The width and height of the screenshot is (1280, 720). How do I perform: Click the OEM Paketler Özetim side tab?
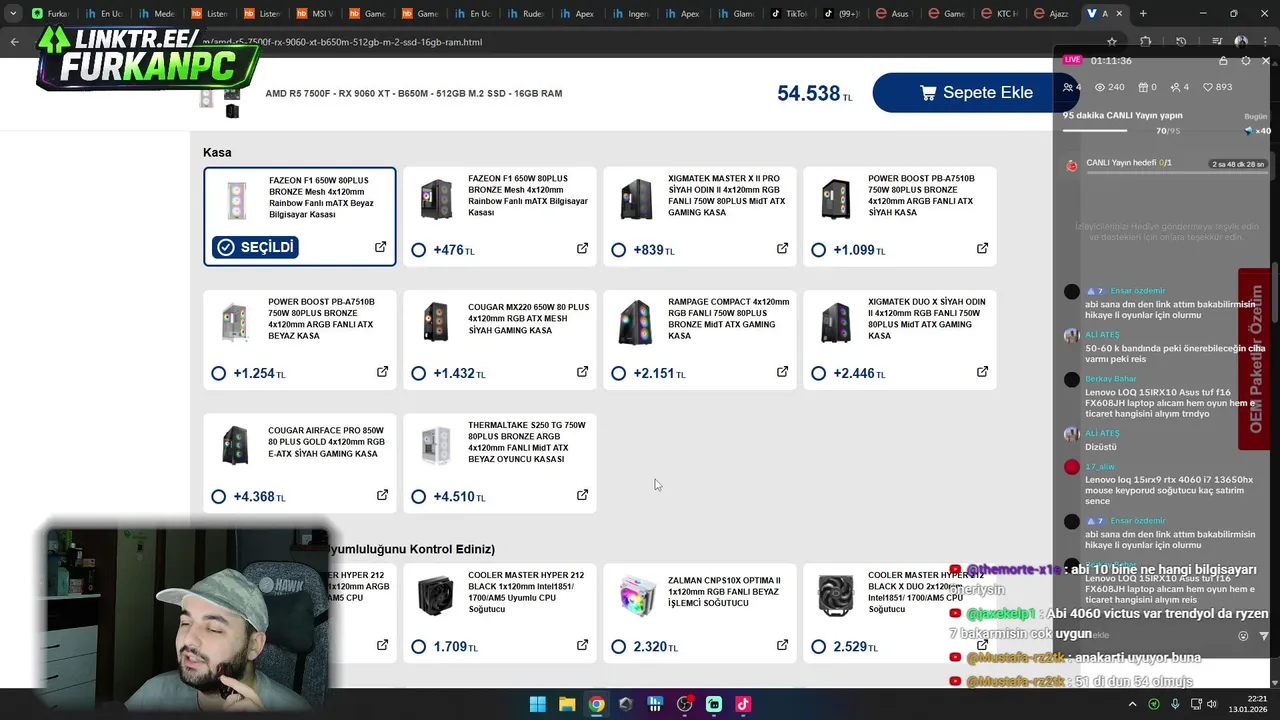coord(1256,359)
